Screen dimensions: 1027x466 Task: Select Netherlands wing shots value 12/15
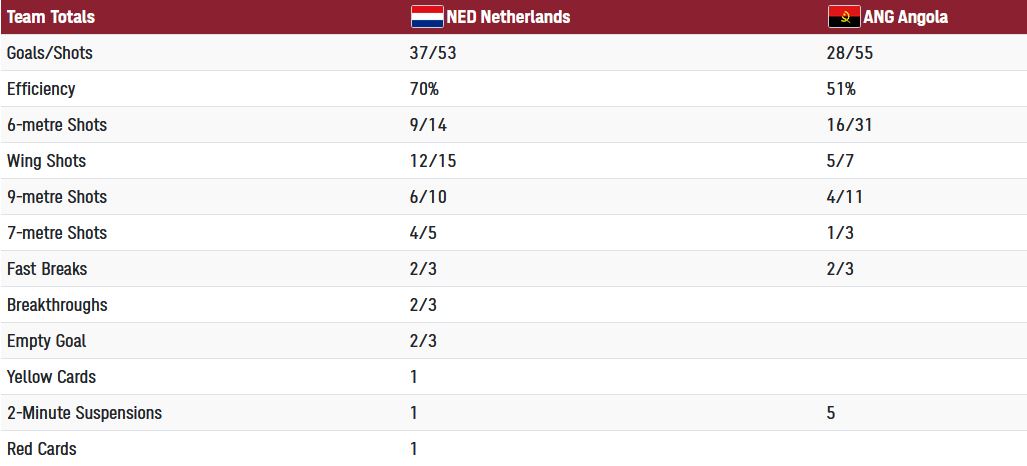click(x=433, y=161)
